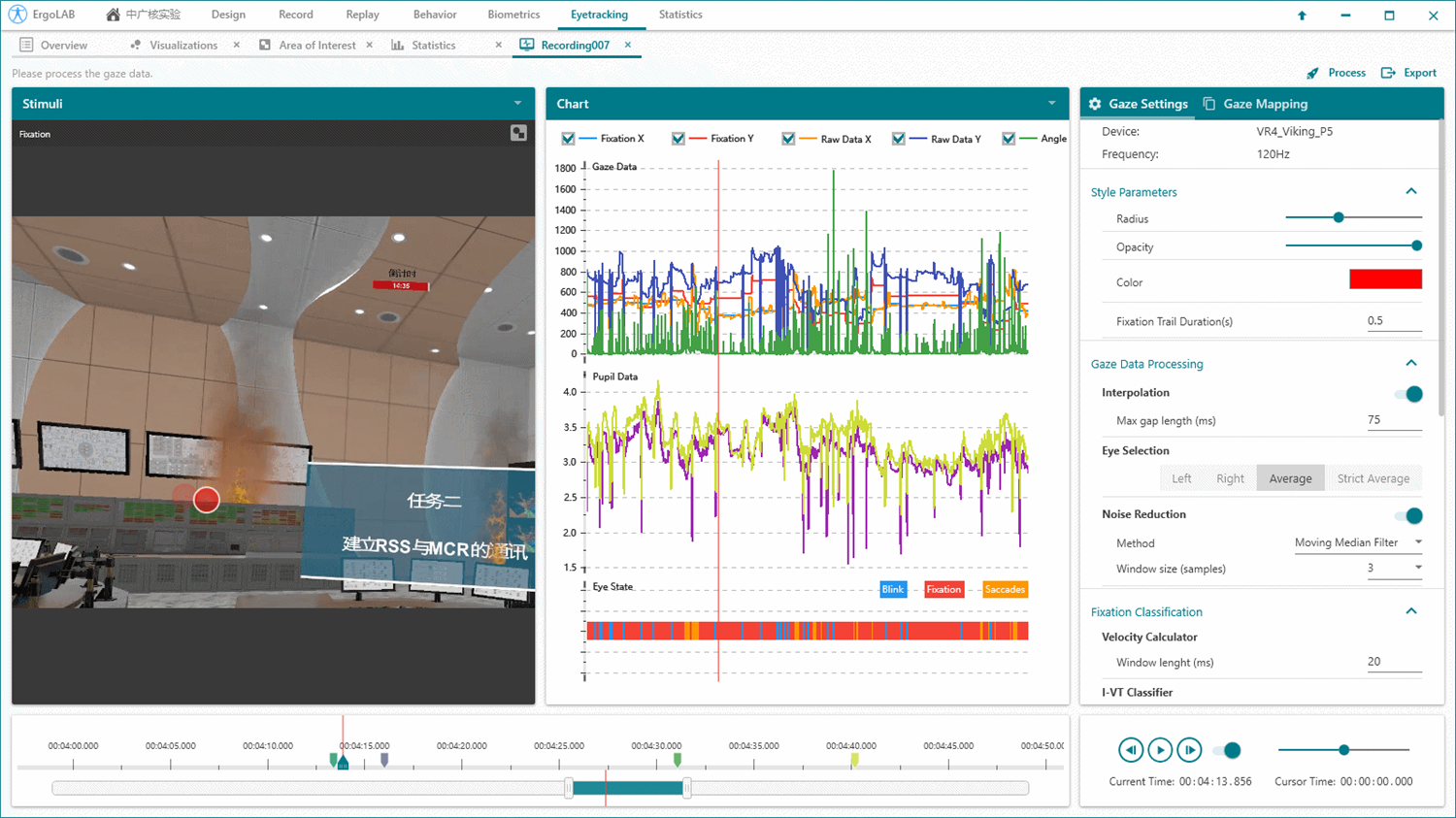
Task: Collapse the Style Parameters section
Action: click(x=1411, y=191)
